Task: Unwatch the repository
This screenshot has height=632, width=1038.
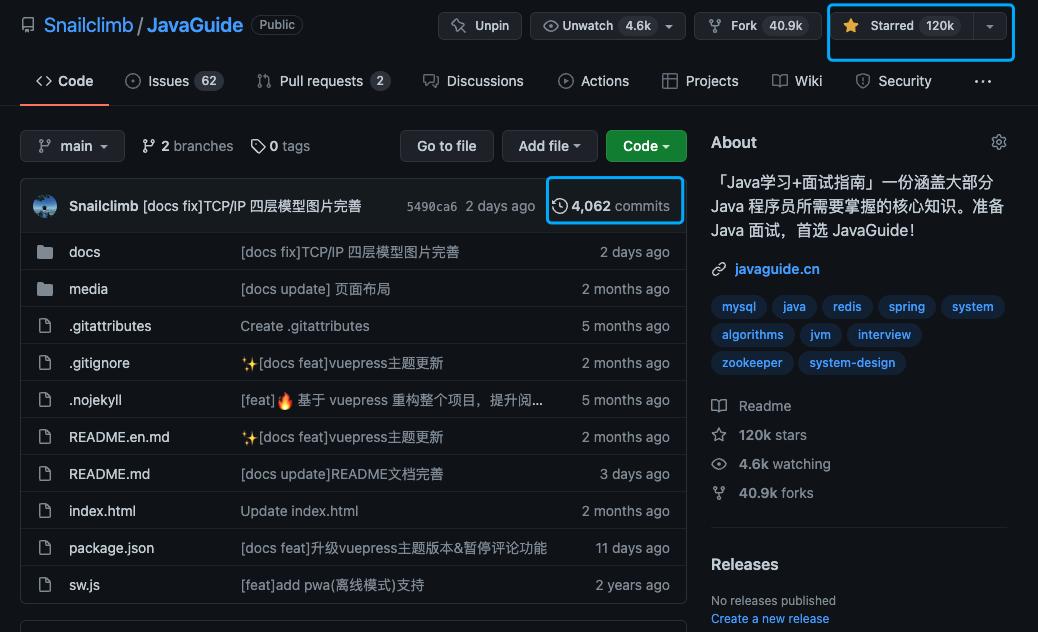Action: point(598,25)
